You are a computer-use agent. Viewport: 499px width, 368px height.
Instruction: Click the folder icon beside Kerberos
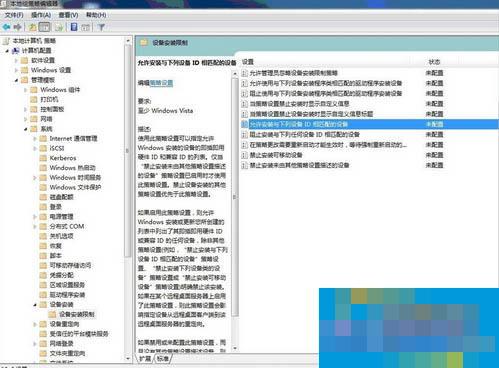[43, 158]
